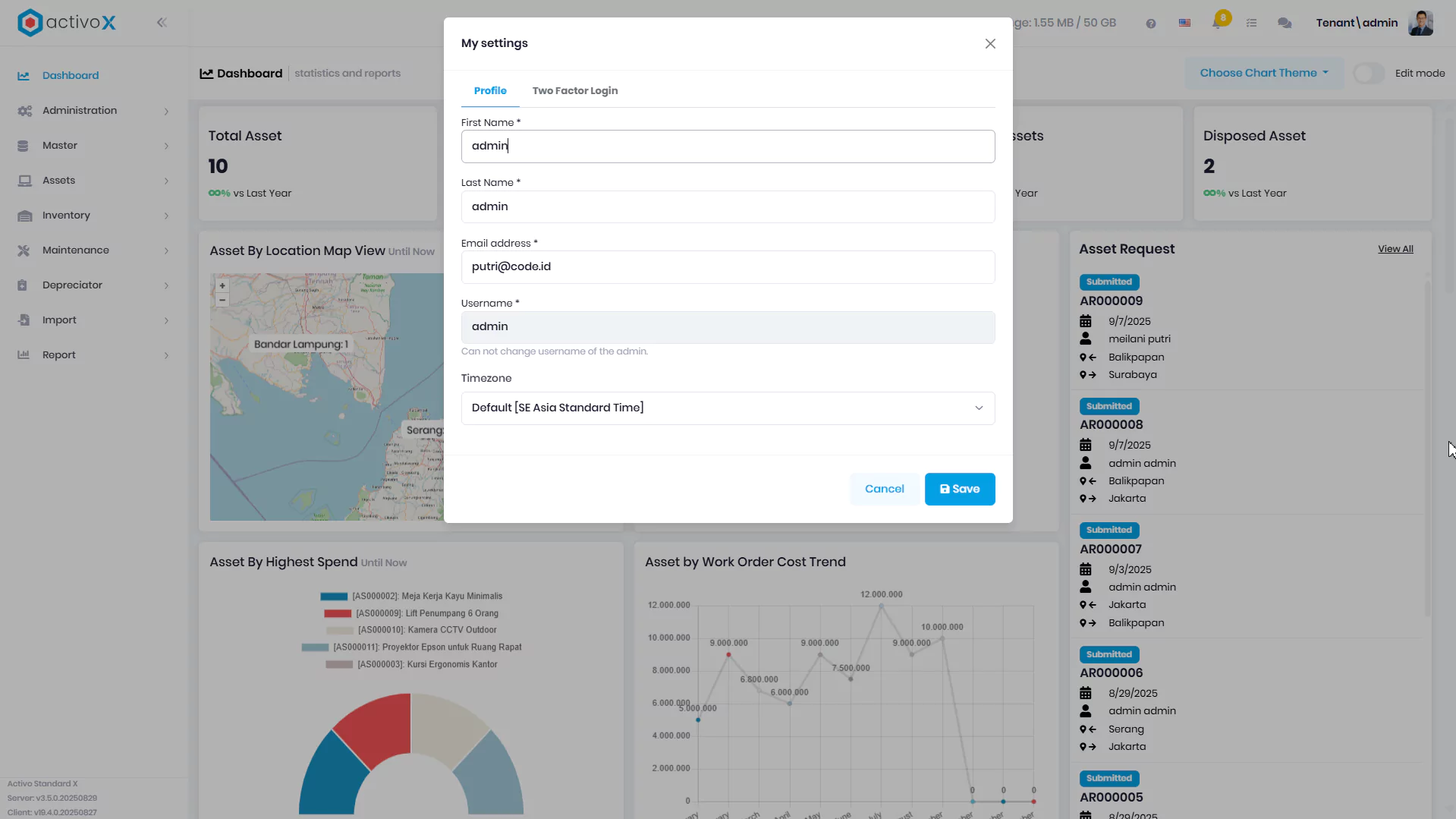Screen dimensions: 1456x819
Task: Toggle Lift Penumpang 6 Orang legend swatch
Action: point(338,613)
